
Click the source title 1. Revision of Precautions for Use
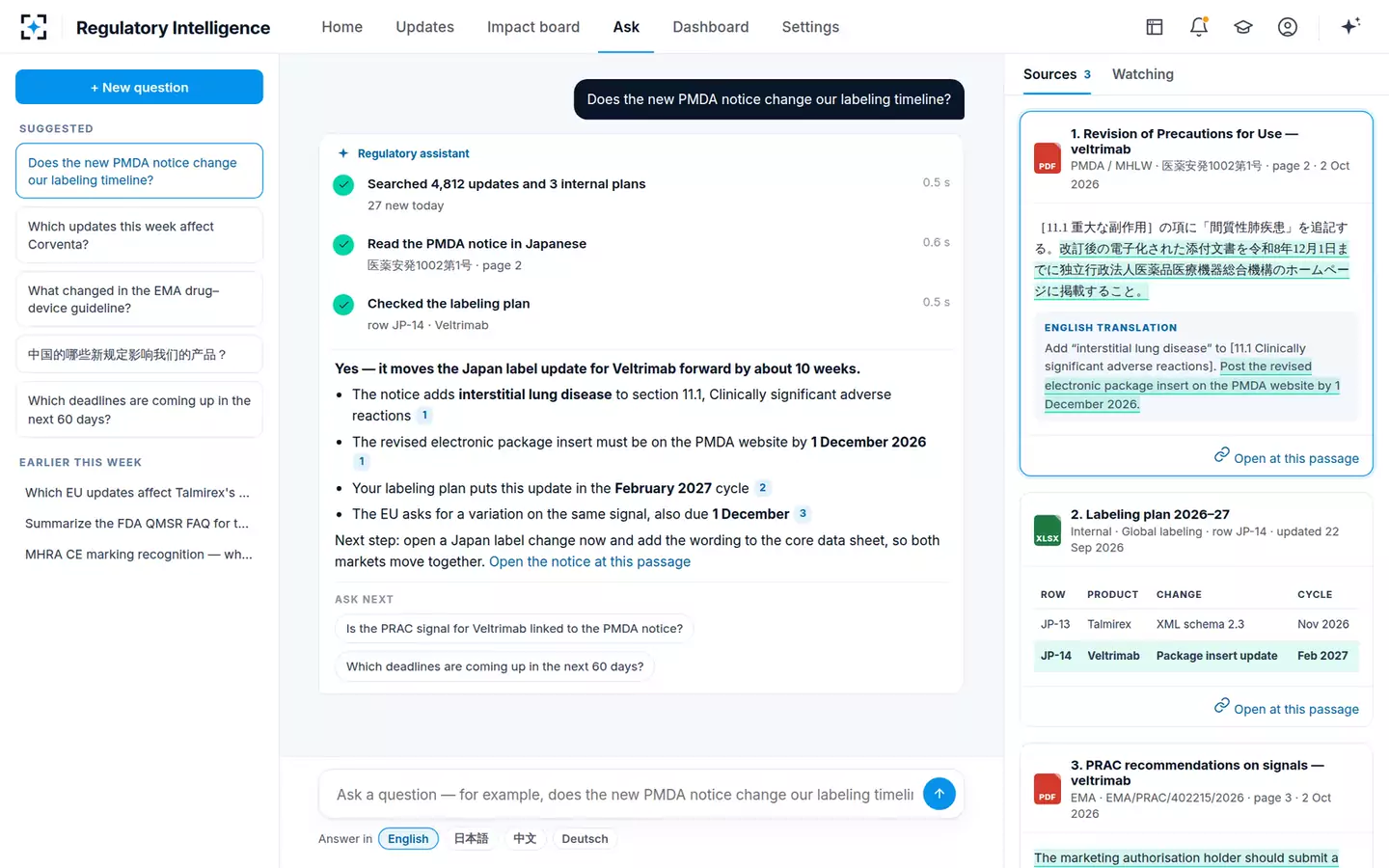click(1185, 141)
